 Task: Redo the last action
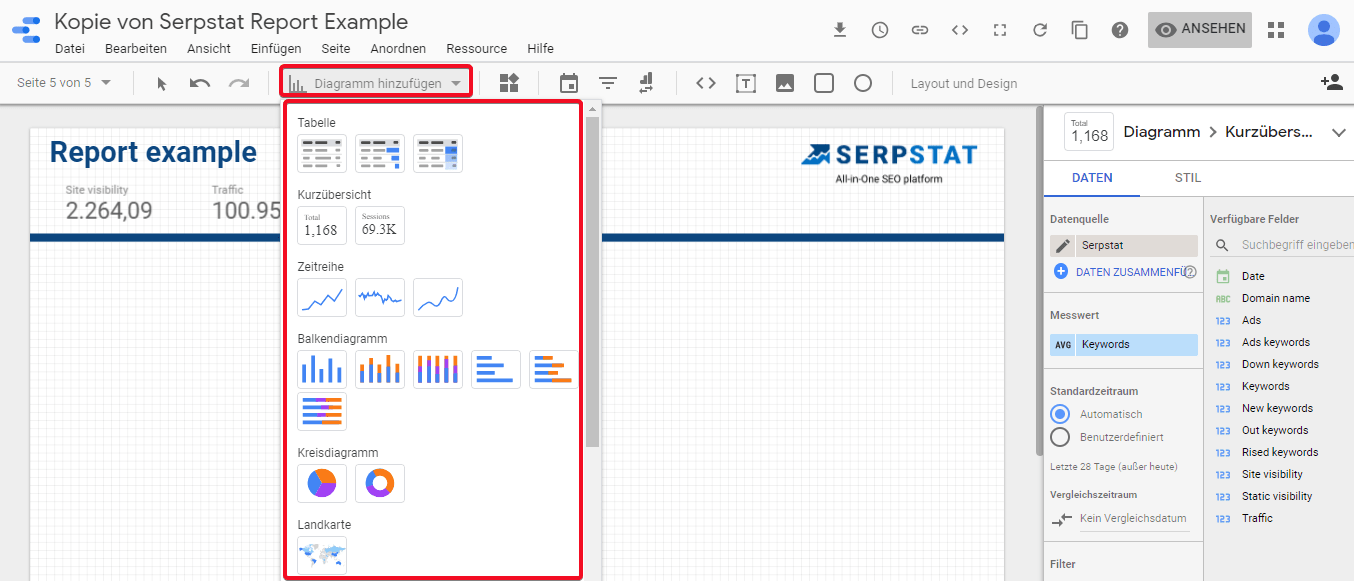tap(239, 83)
